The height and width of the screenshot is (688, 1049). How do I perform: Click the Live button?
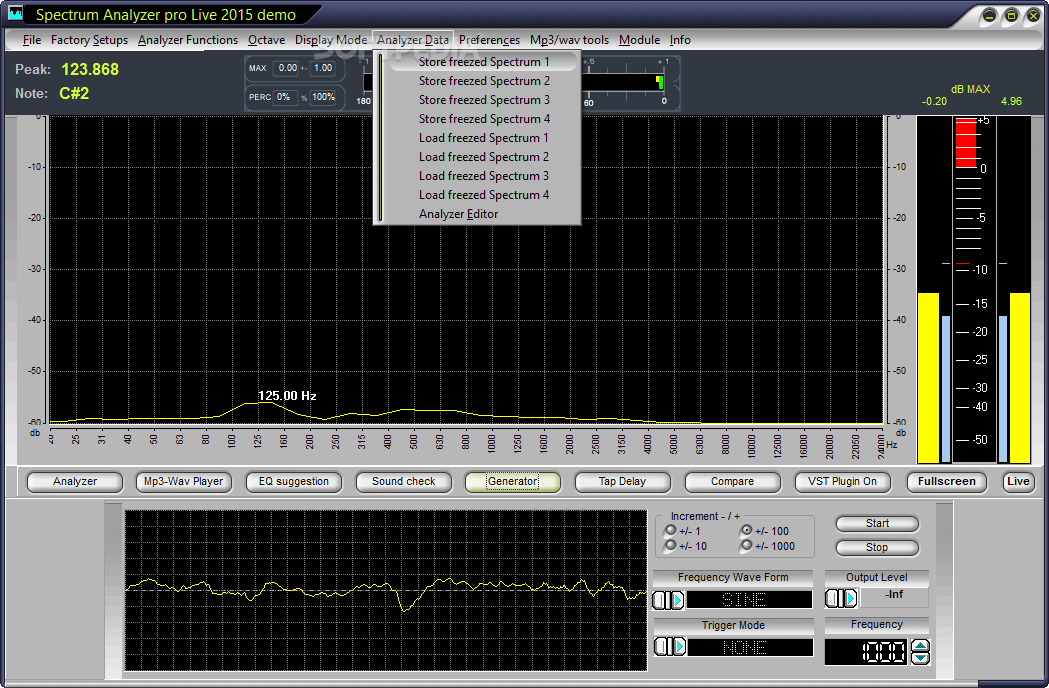[1018, 482]
